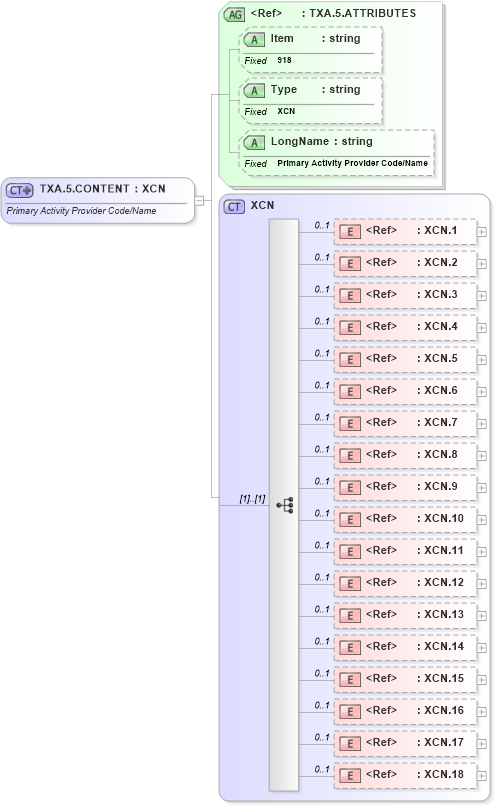The width and height of the screenshot is (494, 805).
Task: Expand the XCN.13 element node
Action: point(481,616)
